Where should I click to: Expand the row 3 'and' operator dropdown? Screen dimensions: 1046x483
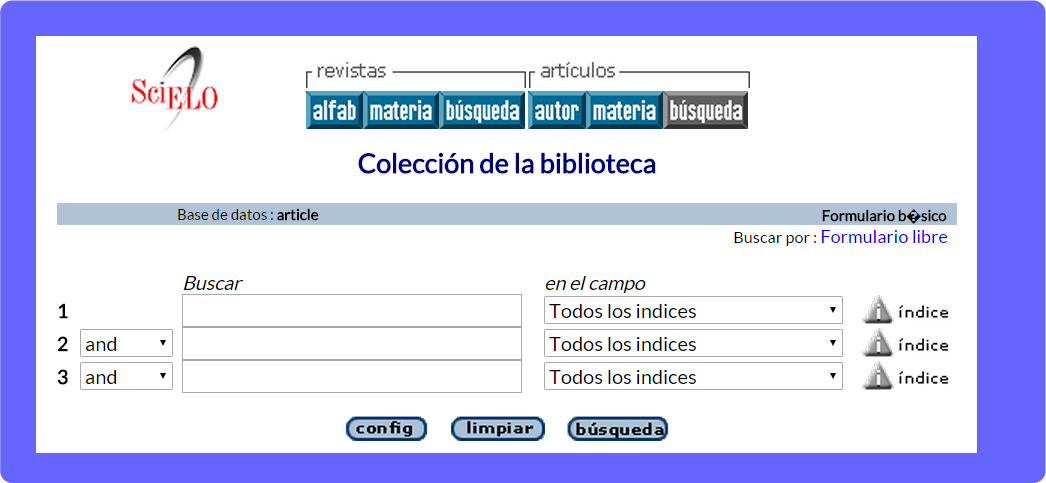coord(126,377)
